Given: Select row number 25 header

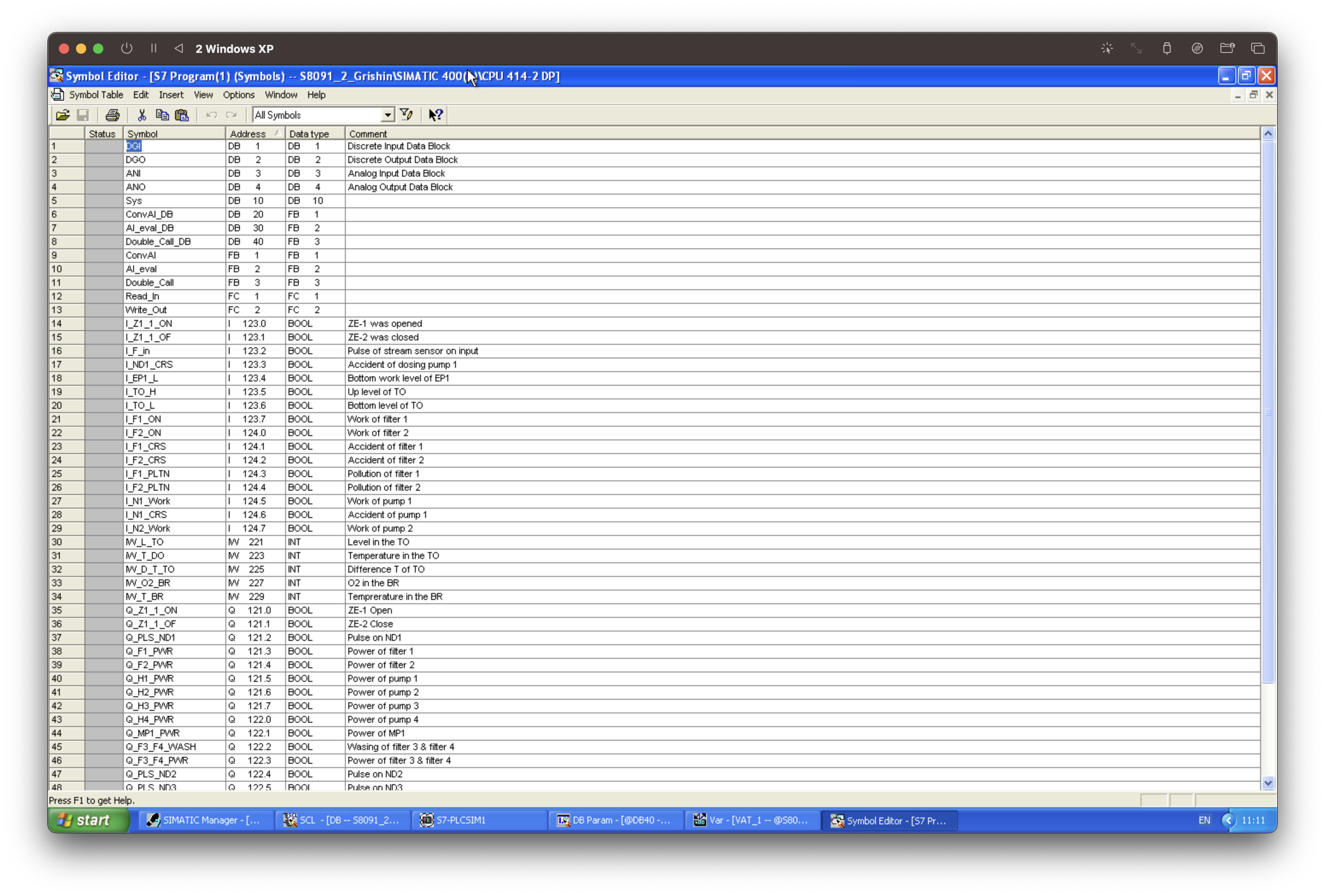Looking at the screenshot, I should point(66,474).
